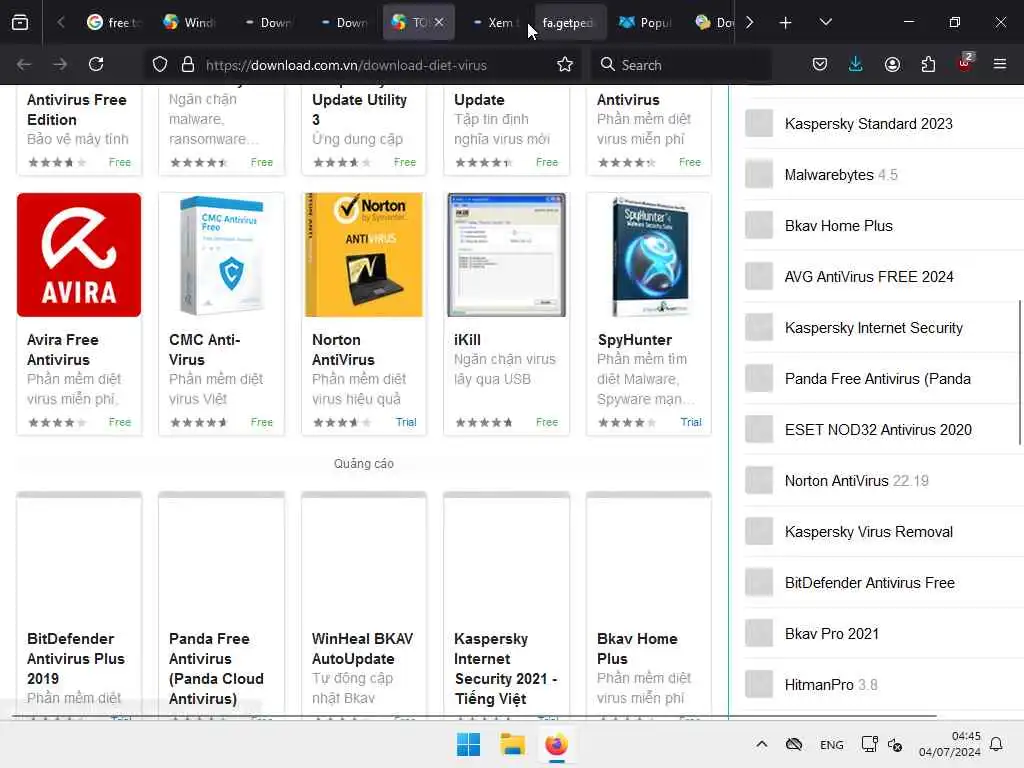
Task: Select Norton AntiVirus 22.19 in sidebar
Action: pyautogui.click(x=856, y=480)
